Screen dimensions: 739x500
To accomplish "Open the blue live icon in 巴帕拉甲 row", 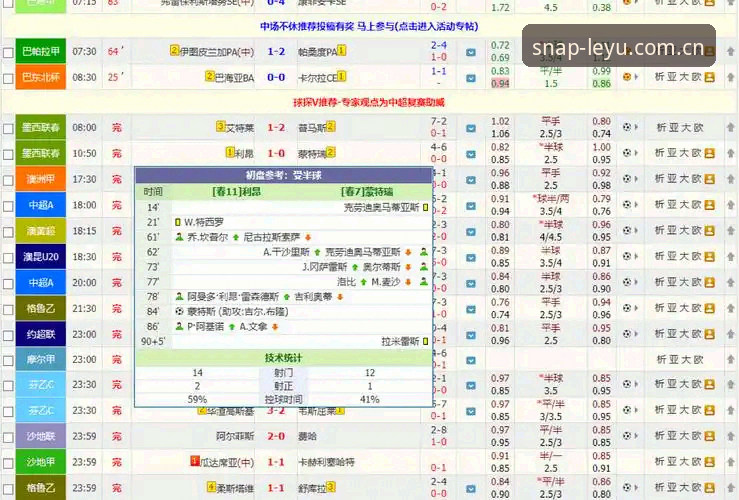I will [x=471, y=52].
